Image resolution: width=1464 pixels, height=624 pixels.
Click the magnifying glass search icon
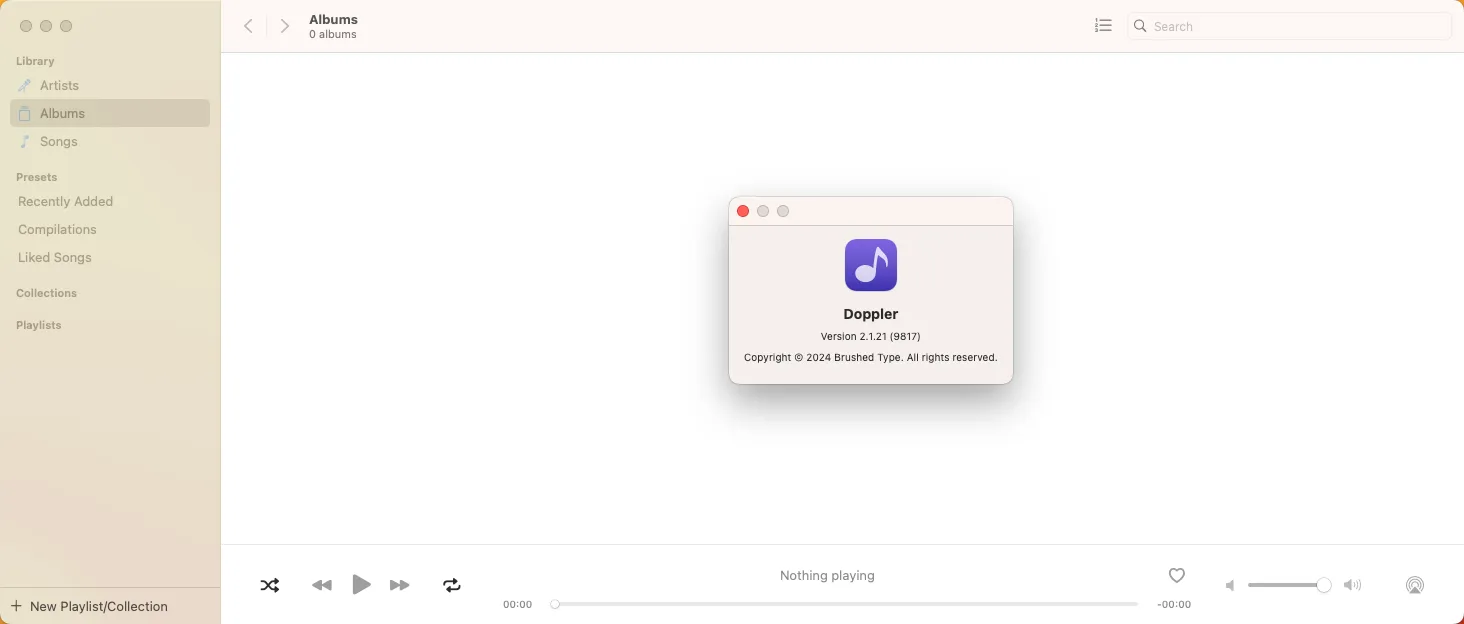(x=1140, y=26)
